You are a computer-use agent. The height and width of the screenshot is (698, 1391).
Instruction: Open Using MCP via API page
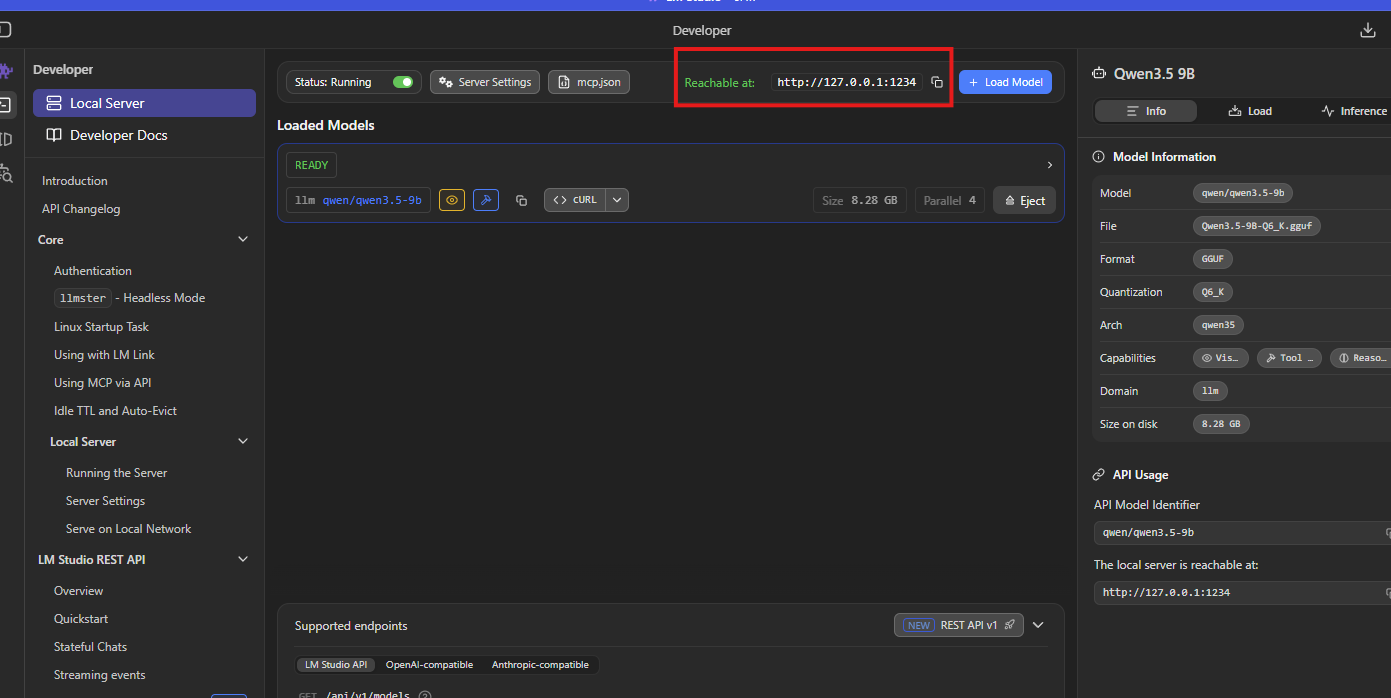[x=103, y=383]
